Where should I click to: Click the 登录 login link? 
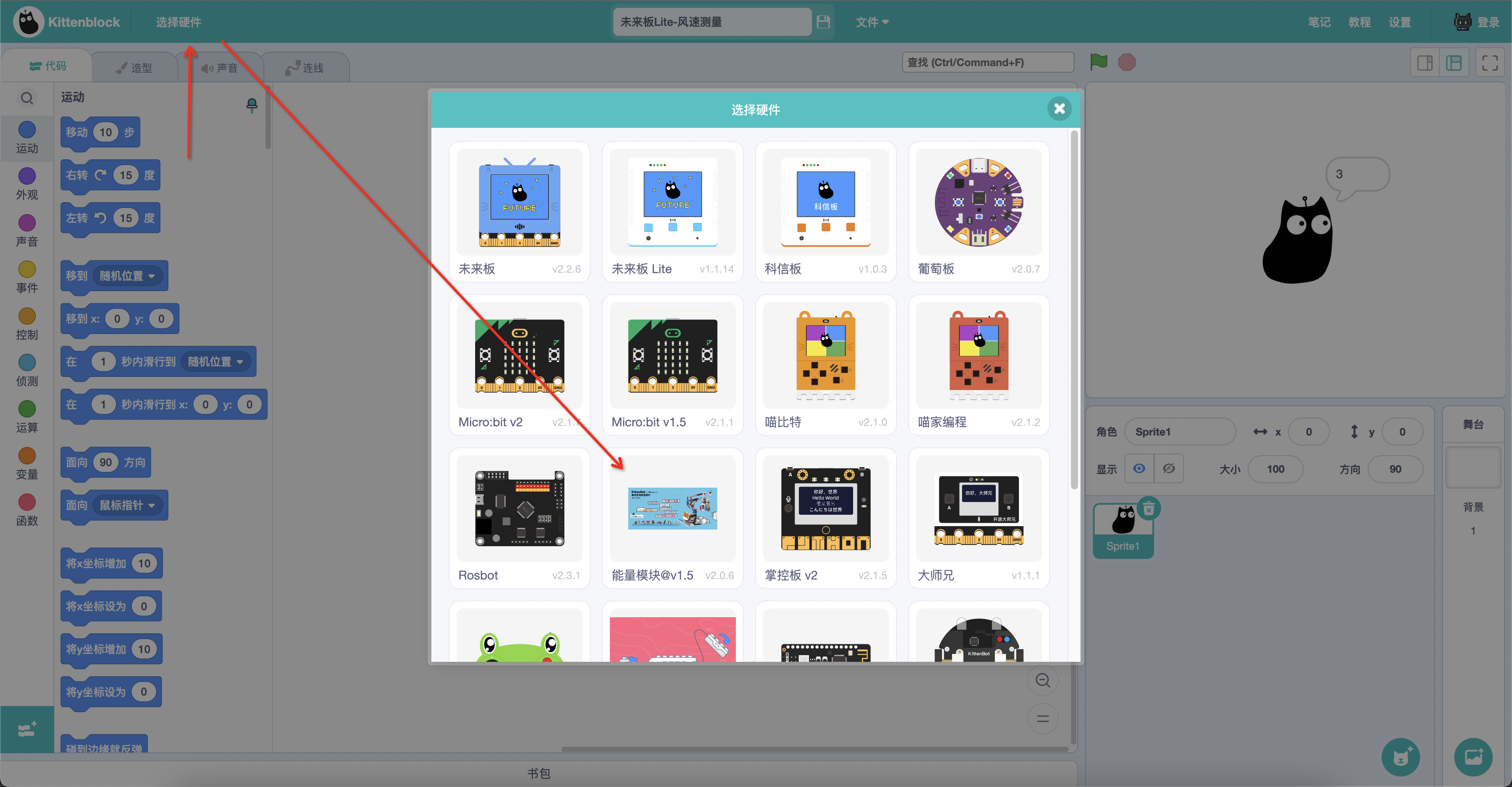click(x=1488, y=22)
